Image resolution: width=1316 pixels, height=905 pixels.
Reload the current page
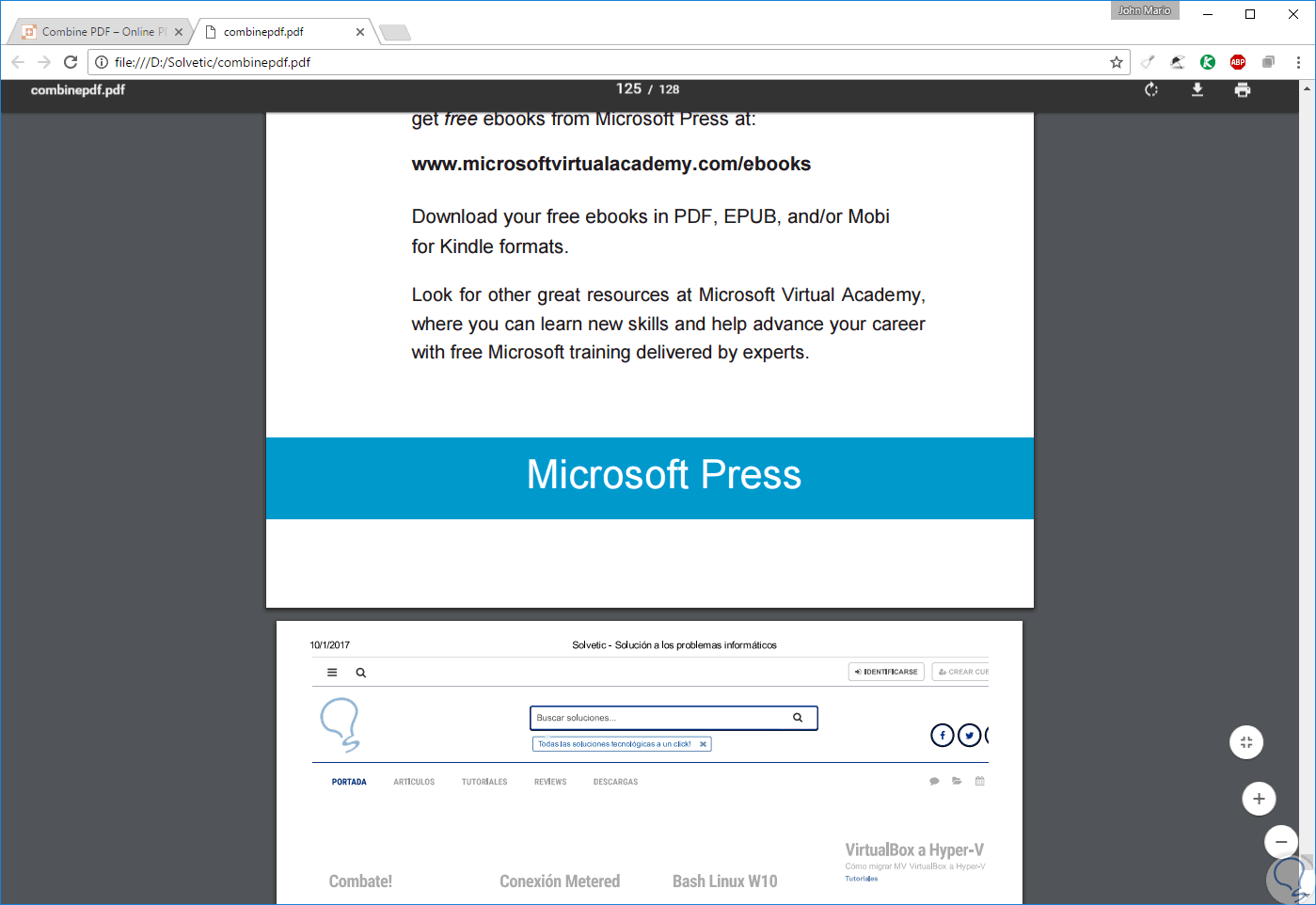click(x=71, y=62)
